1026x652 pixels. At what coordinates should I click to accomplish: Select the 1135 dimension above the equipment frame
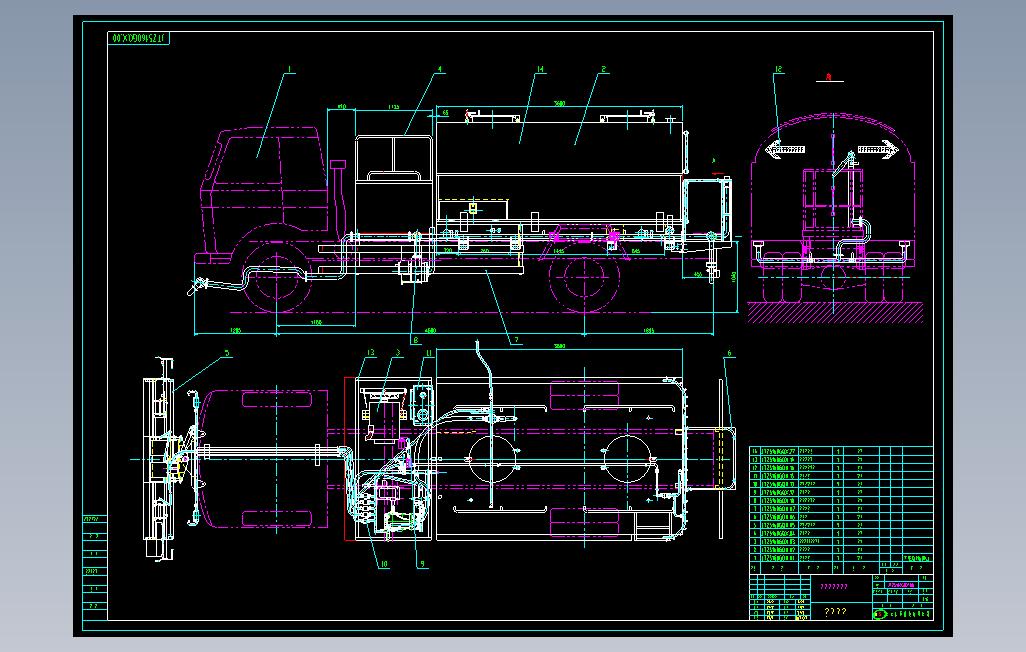(393, 106)
